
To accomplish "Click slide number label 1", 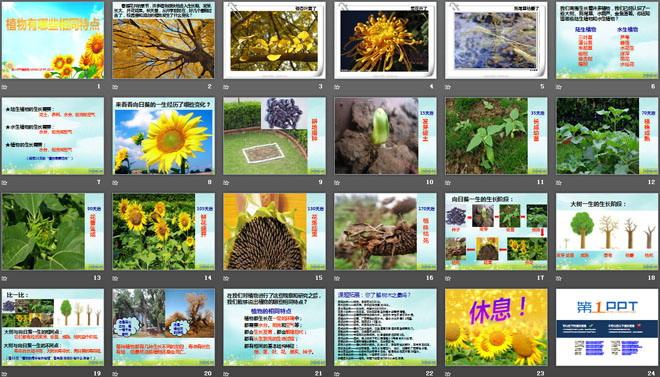I will [x=99, y=87].
